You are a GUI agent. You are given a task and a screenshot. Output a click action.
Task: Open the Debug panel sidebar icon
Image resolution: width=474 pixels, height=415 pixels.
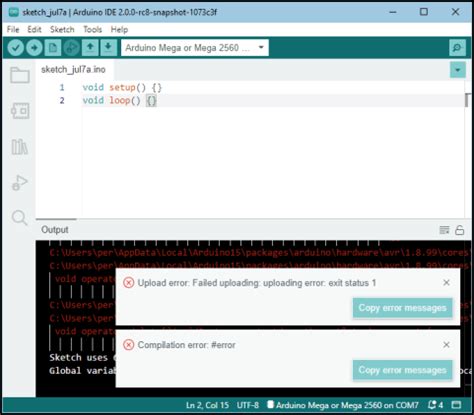click(20, 182)
